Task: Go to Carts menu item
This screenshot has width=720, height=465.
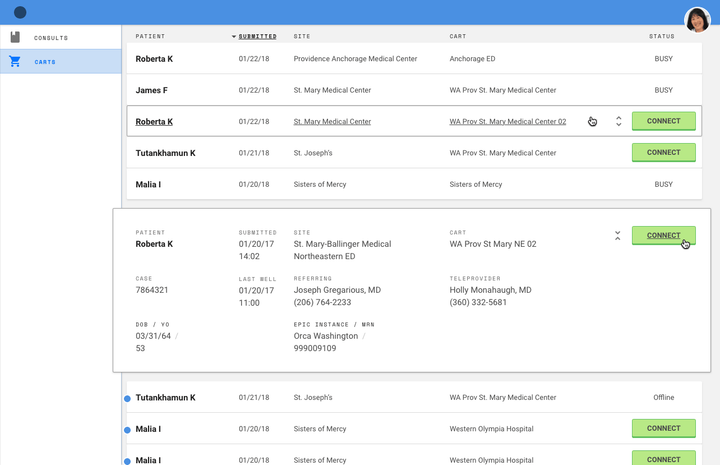Action: click(45, 62)
